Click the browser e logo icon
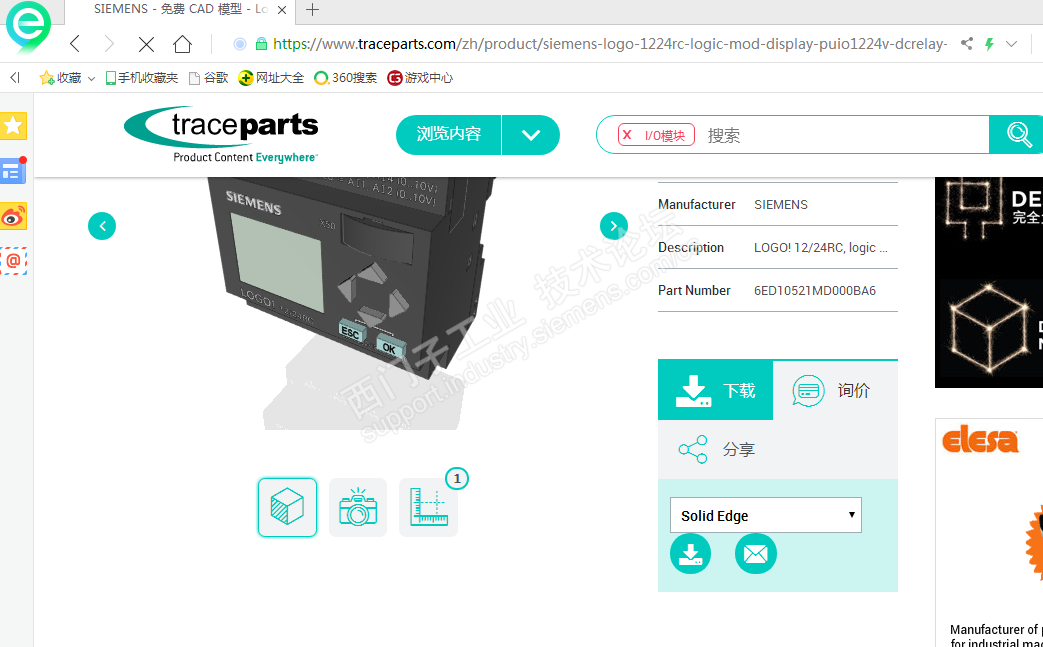The height and width of the screenshot is (647, 1043). (28, 27)
